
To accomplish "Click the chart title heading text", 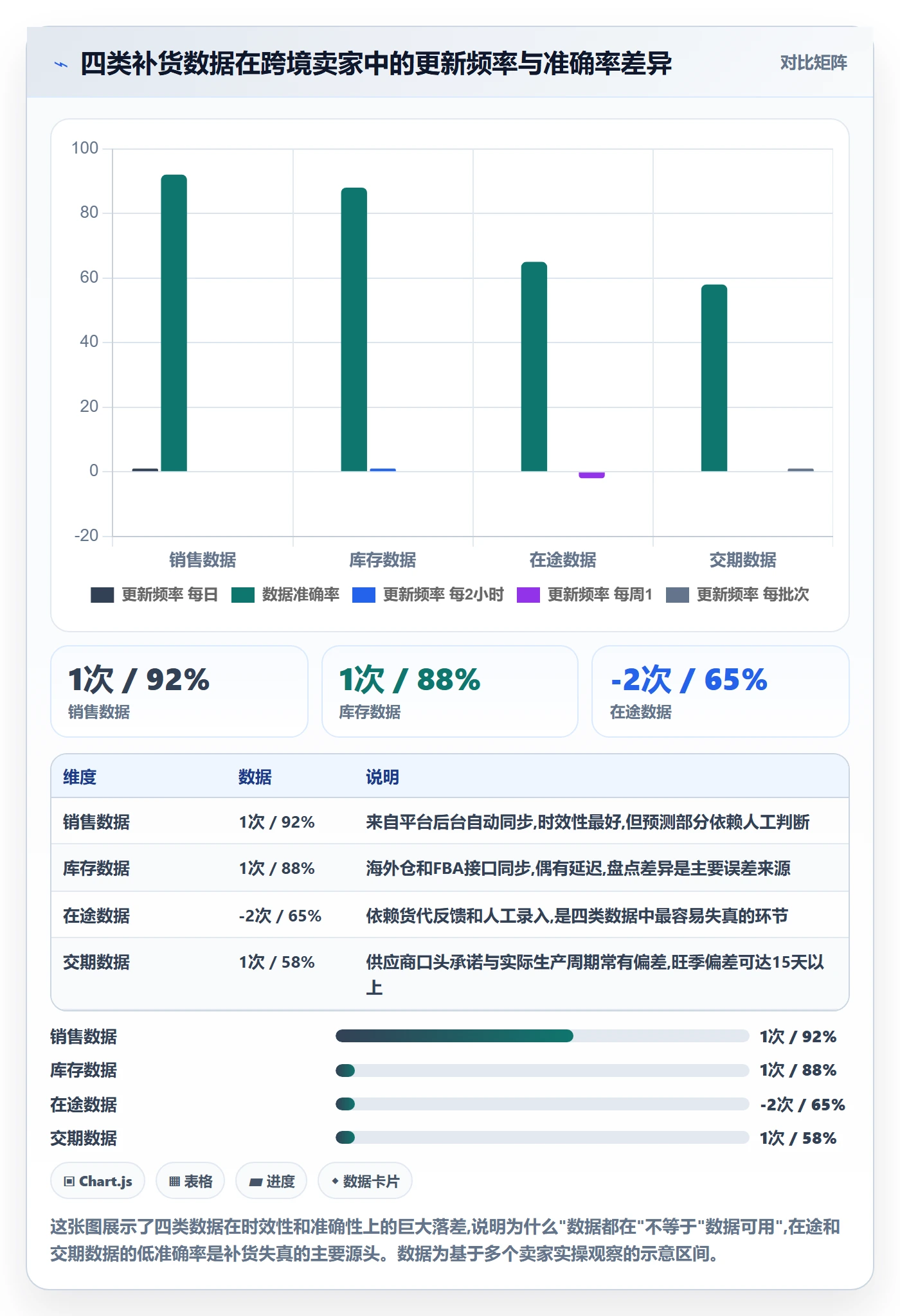I will point(376,64).
